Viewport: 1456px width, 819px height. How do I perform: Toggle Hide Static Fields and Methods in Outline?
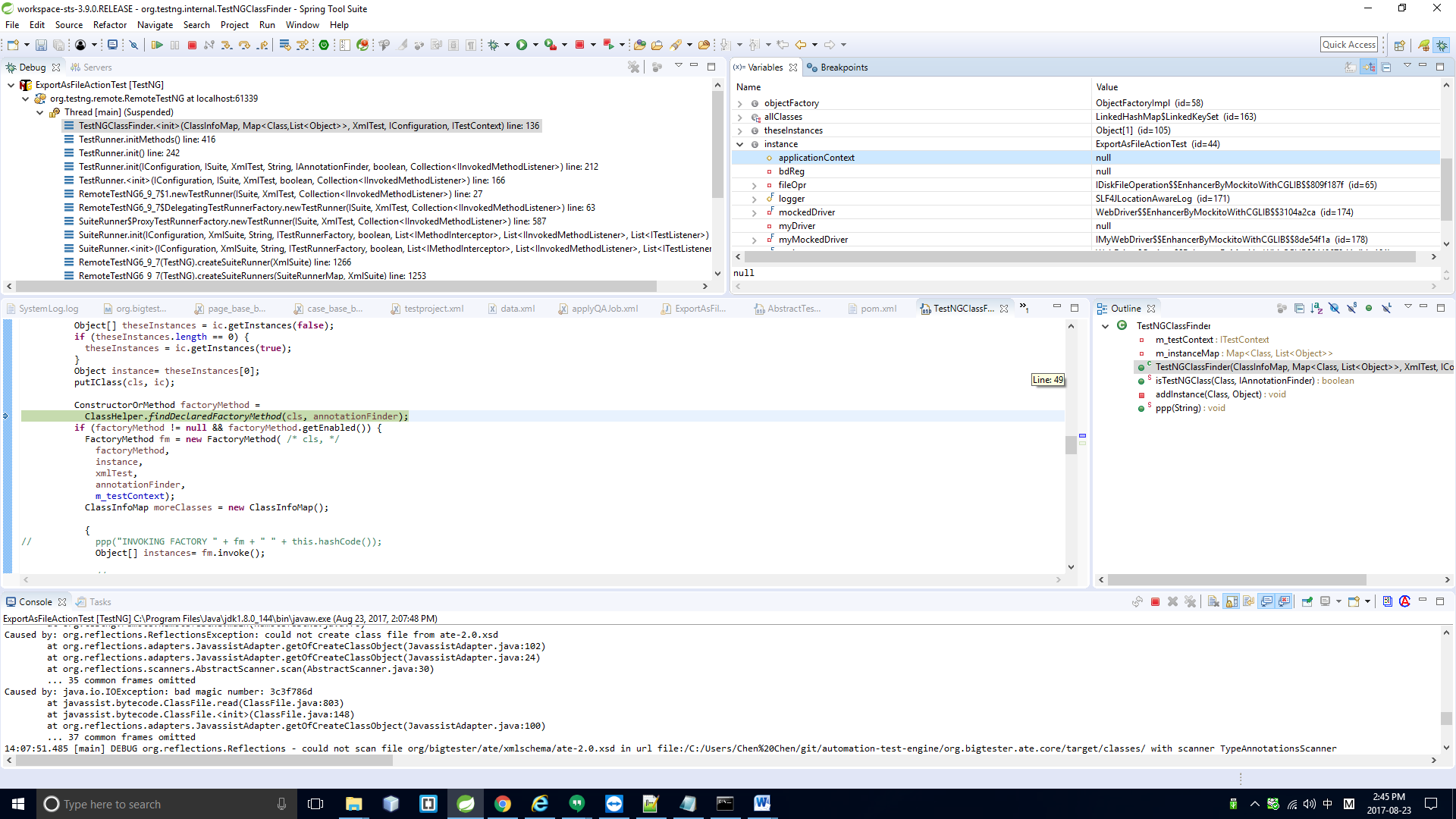coord(1351,309)
